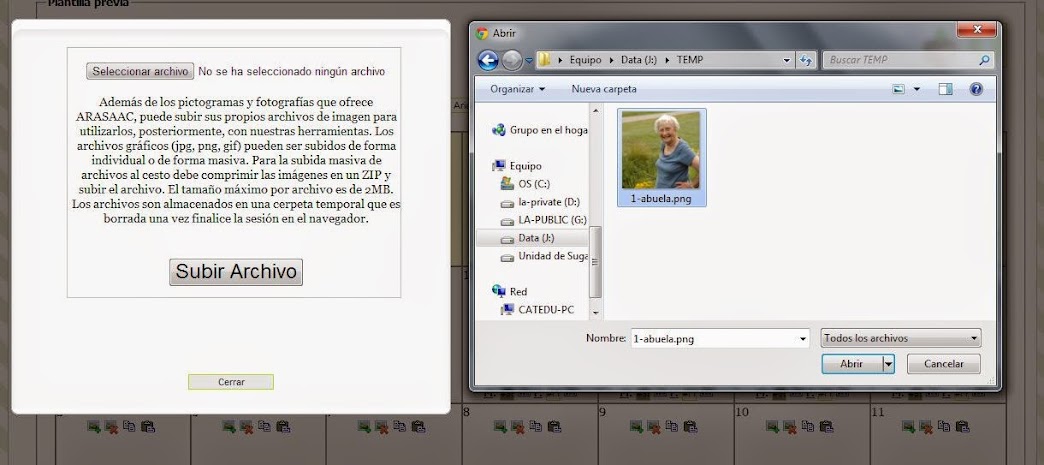Click the refresh icon beside address bar
1044x465 pixels.
[806, 60]
